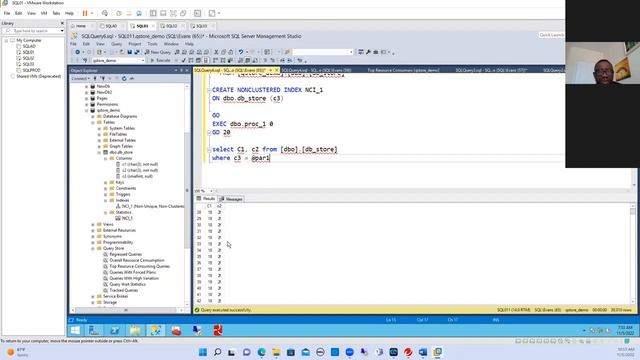Expand the Pages database node
Screen dimensions: 640x360
87,98
